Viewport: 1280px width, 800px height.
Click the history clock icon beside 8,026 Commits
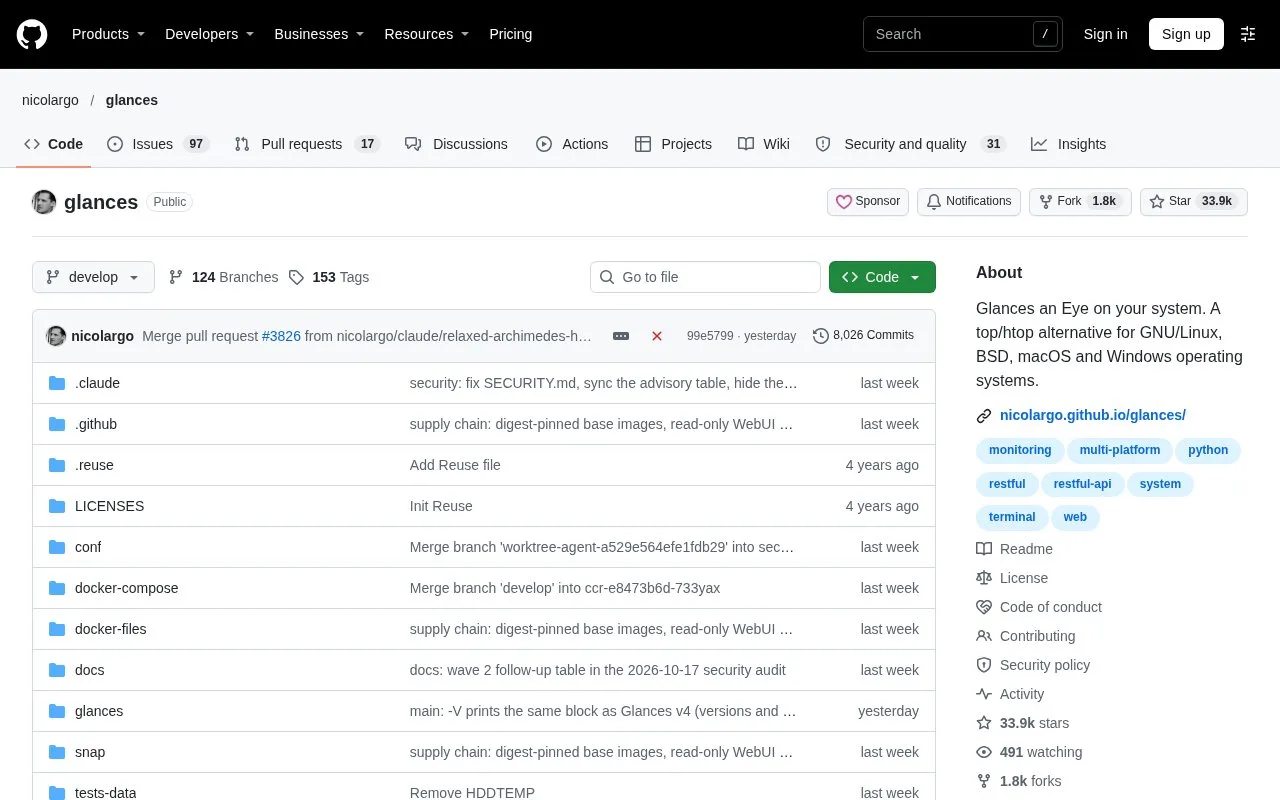pyautogui.click(x=821, y=336)
